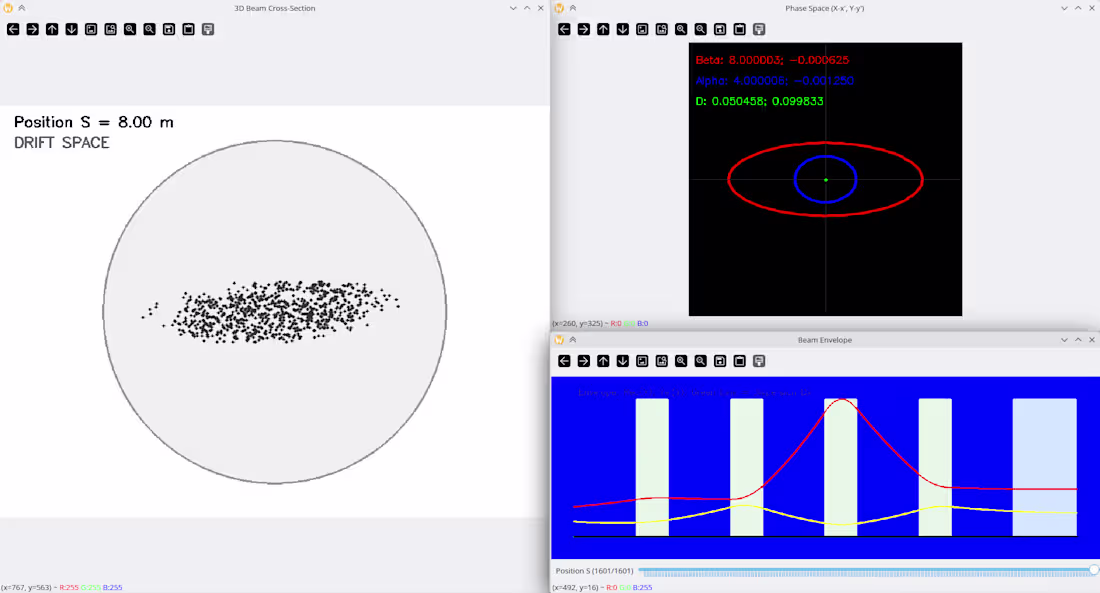Viewport: 1100px width, 593px height.
Task: Open the window menu icon on Beam Envelope titlebar
Action: (x=559, y=339)
